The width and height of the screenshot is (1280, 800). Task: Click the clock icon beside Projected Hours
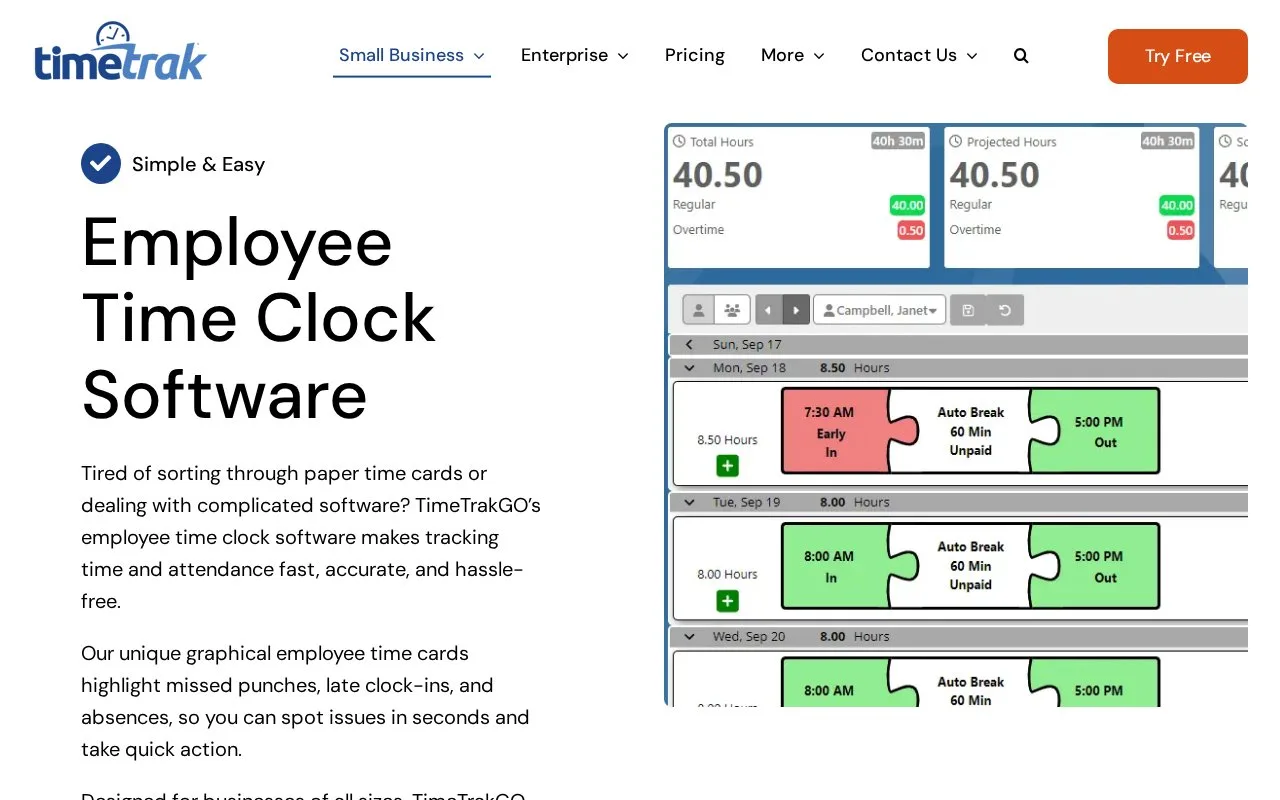956,142
